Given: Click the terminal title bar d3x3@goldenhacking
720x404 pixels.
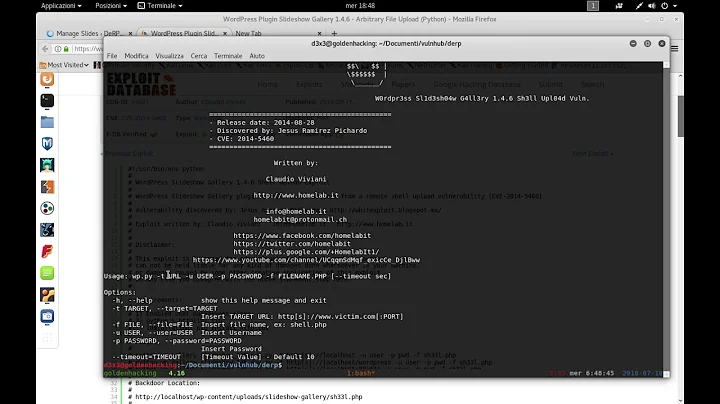Looking at the screenshot, I should point(386,44).
